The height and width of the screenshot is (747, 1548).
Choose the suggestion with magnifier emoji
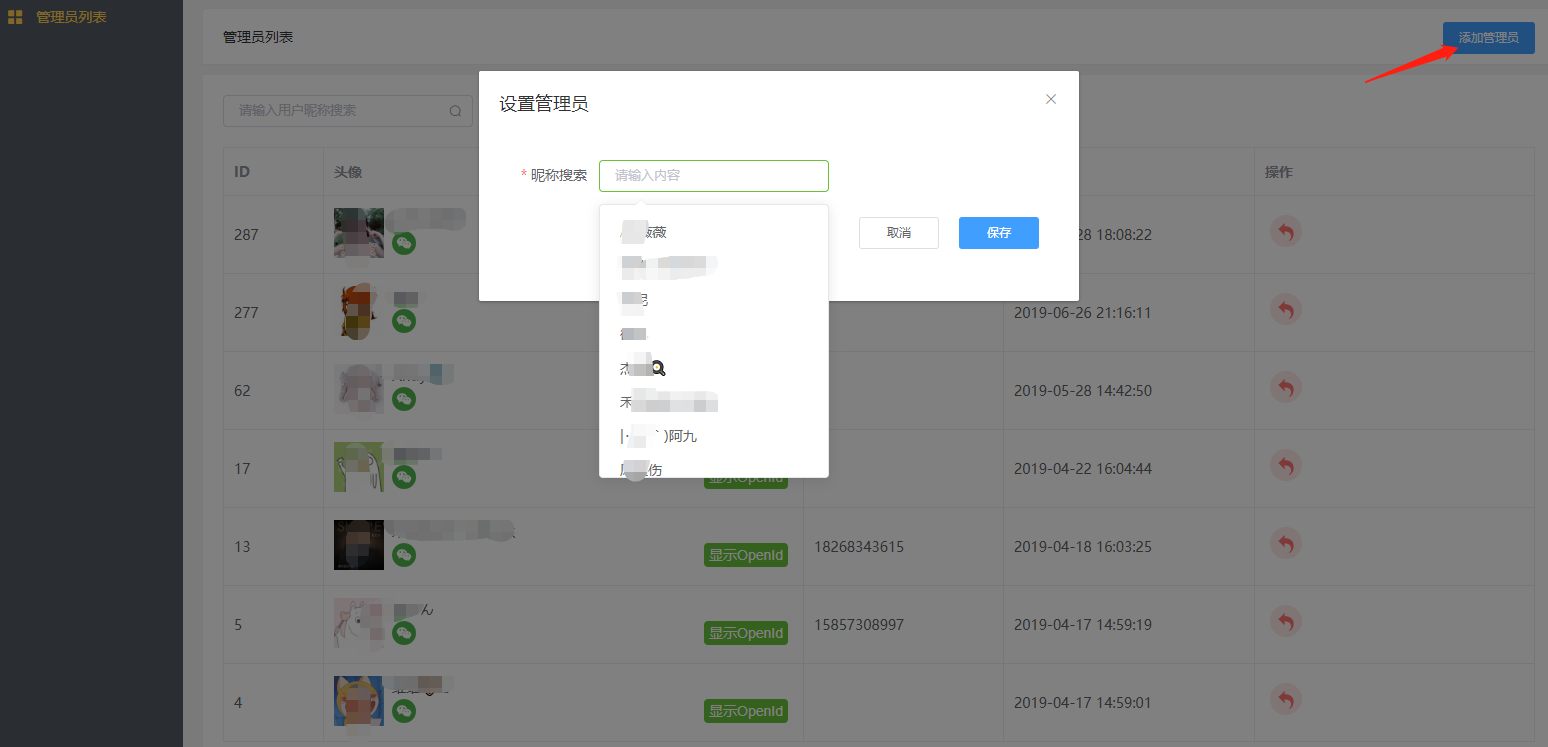643,368
